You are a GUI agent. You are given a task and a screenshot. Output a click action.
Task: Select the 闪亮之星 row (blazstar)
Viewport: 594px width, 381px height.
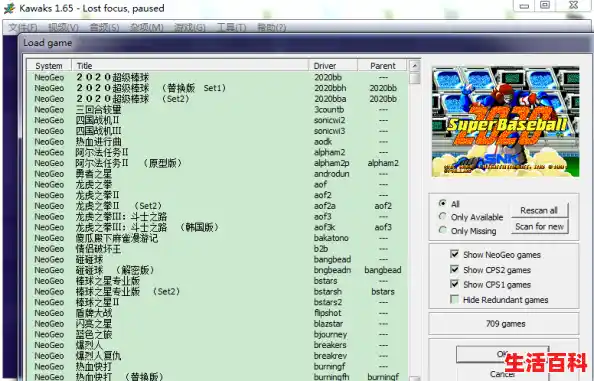click(218, 324)
